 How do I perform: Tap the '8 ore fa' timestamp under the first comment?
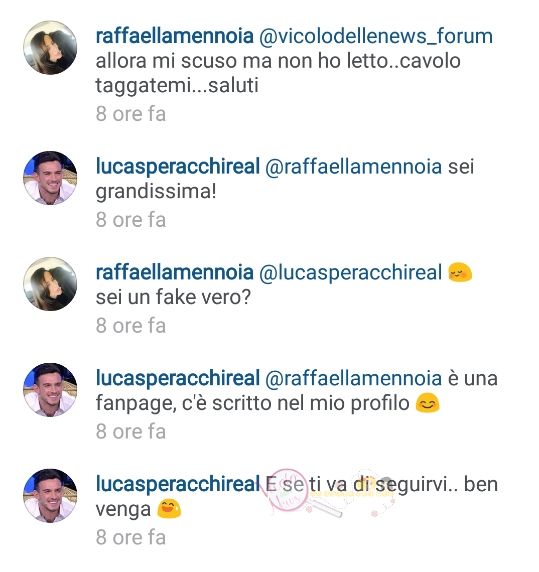point(131,114)
